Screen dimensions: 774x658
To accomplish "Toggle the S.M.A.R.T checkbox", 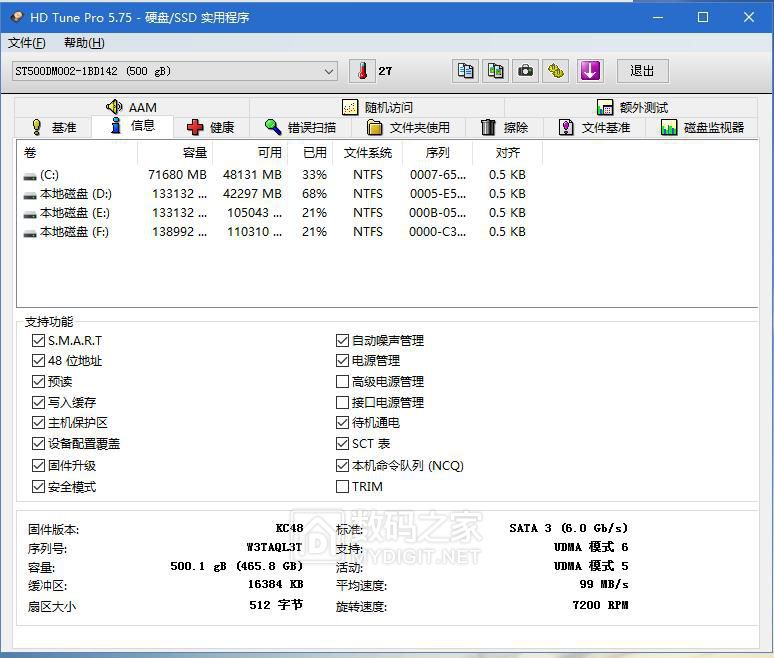I will tap(39, 340).
